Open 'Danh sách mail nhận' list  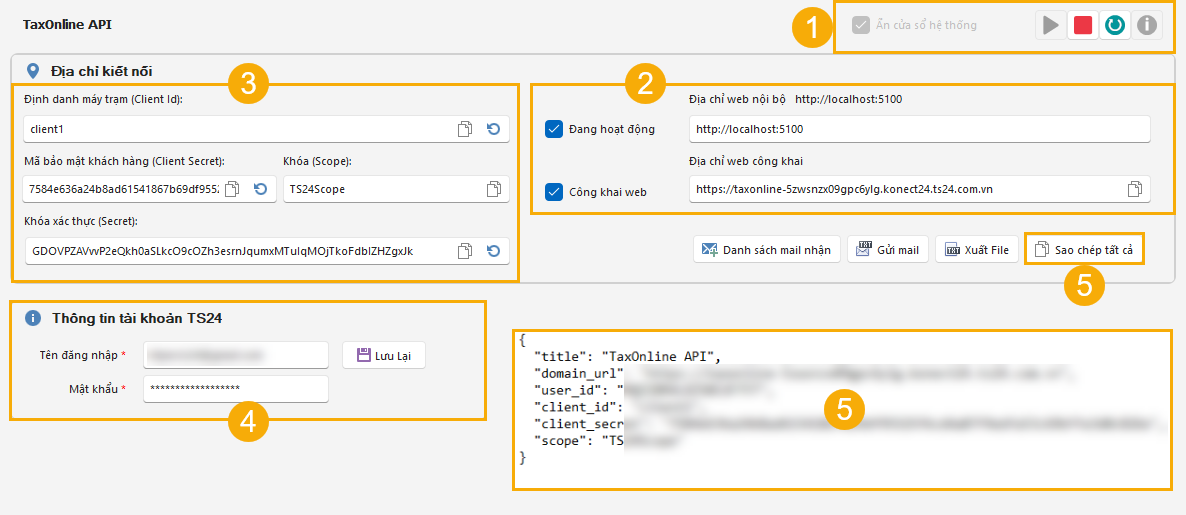click(x=767, y=250)
